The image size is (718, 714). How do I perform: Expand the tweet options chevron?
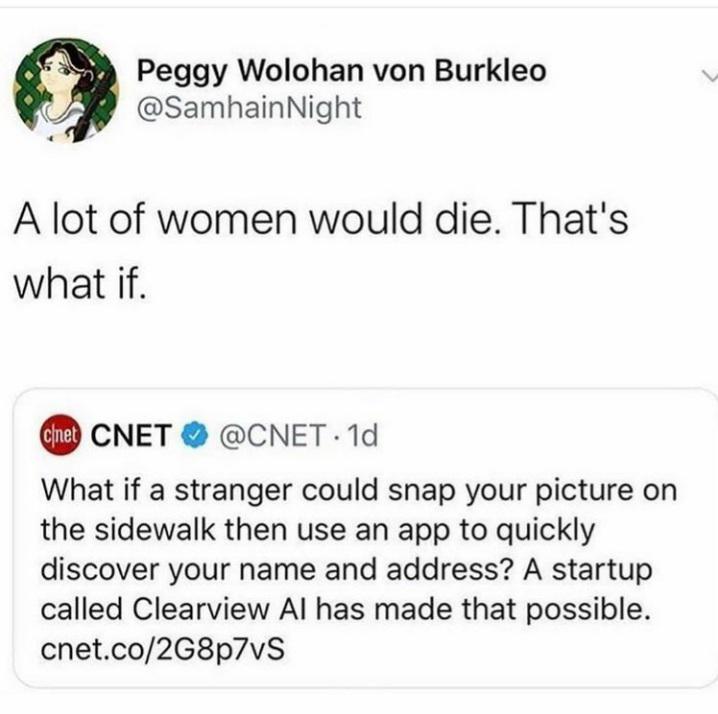[707, 74]
